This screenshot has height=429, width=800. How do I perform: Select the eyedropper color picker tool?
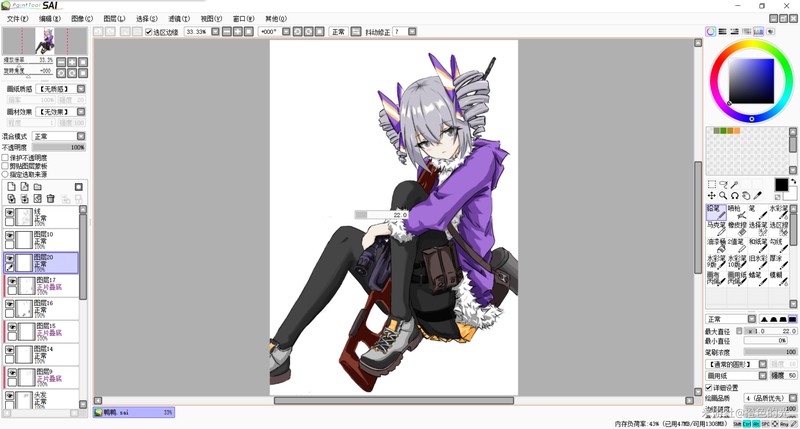tap(758, 196)
